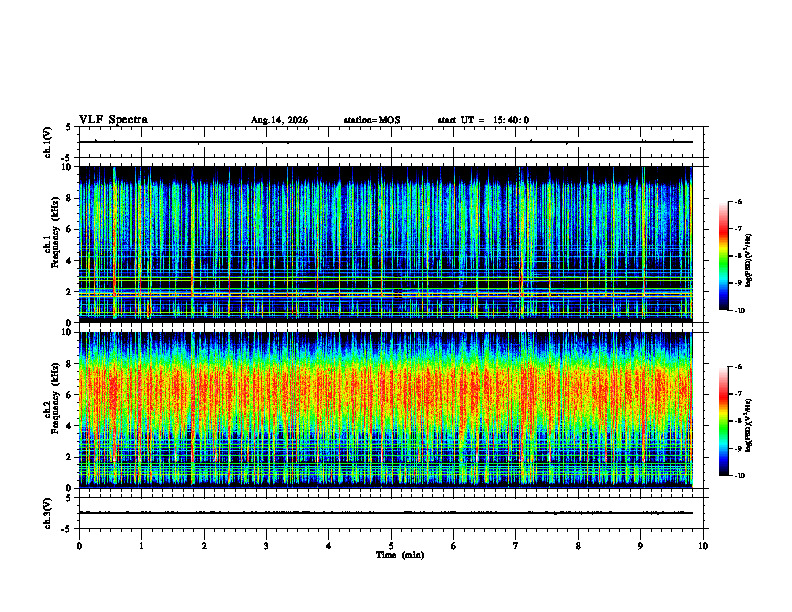Click the ch.2 Frequency (kHz) axis label
Screen dimensions: 792x612
[52, 398]
